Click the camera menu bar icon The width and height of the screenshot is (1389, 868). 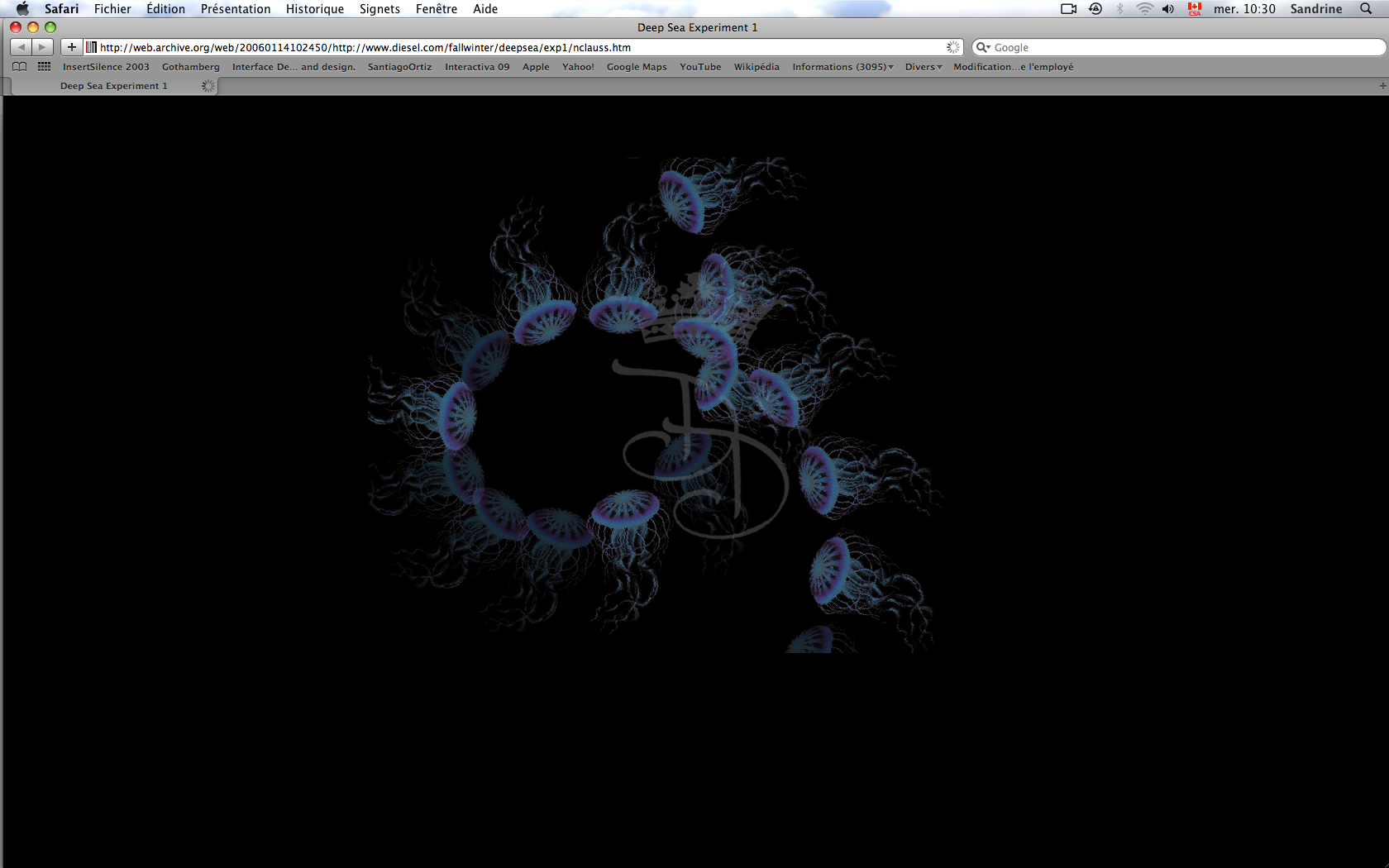[x=1068, y=8]
